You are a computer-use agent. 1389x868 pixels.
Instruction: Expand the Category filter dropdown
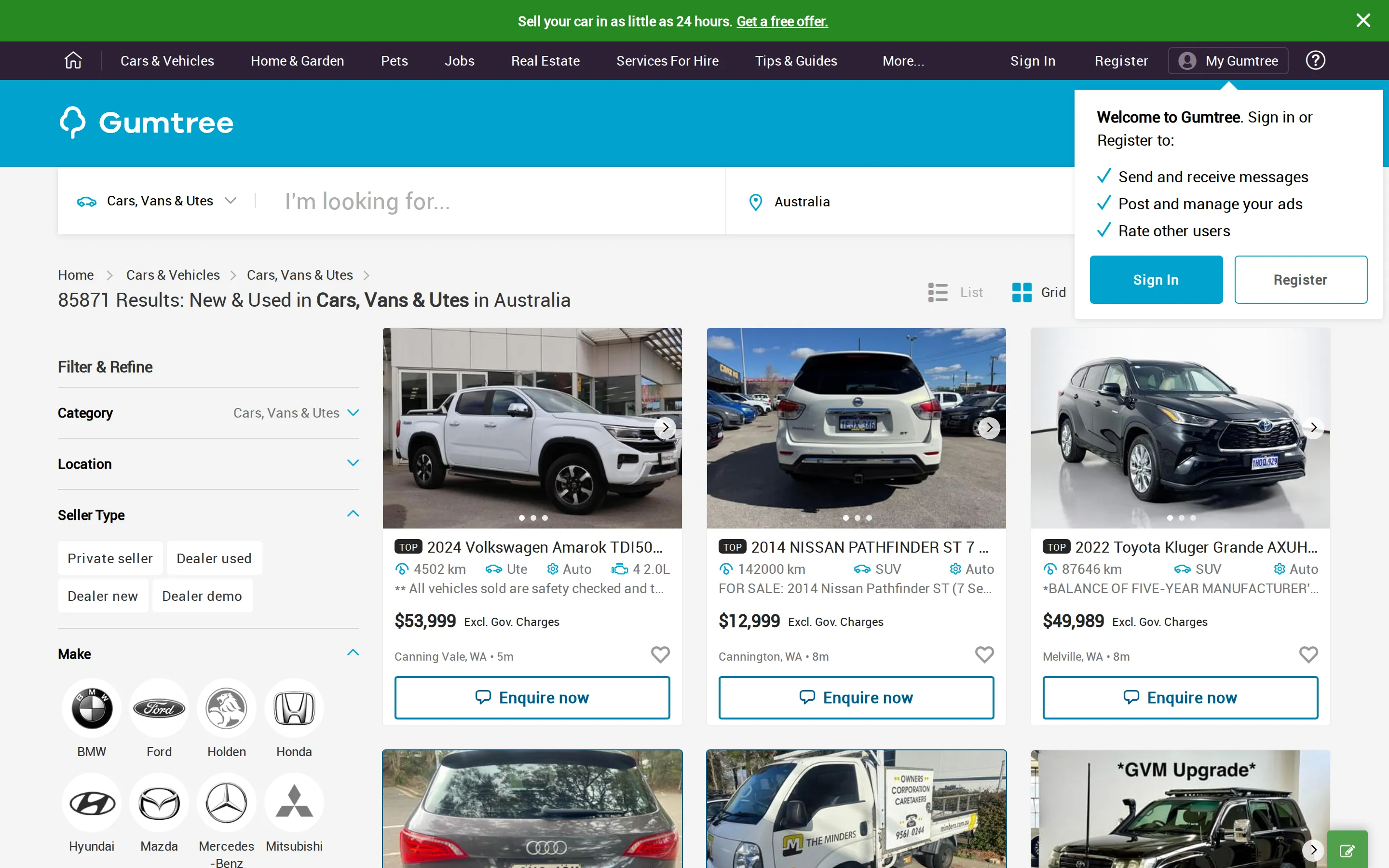point(208,413)
